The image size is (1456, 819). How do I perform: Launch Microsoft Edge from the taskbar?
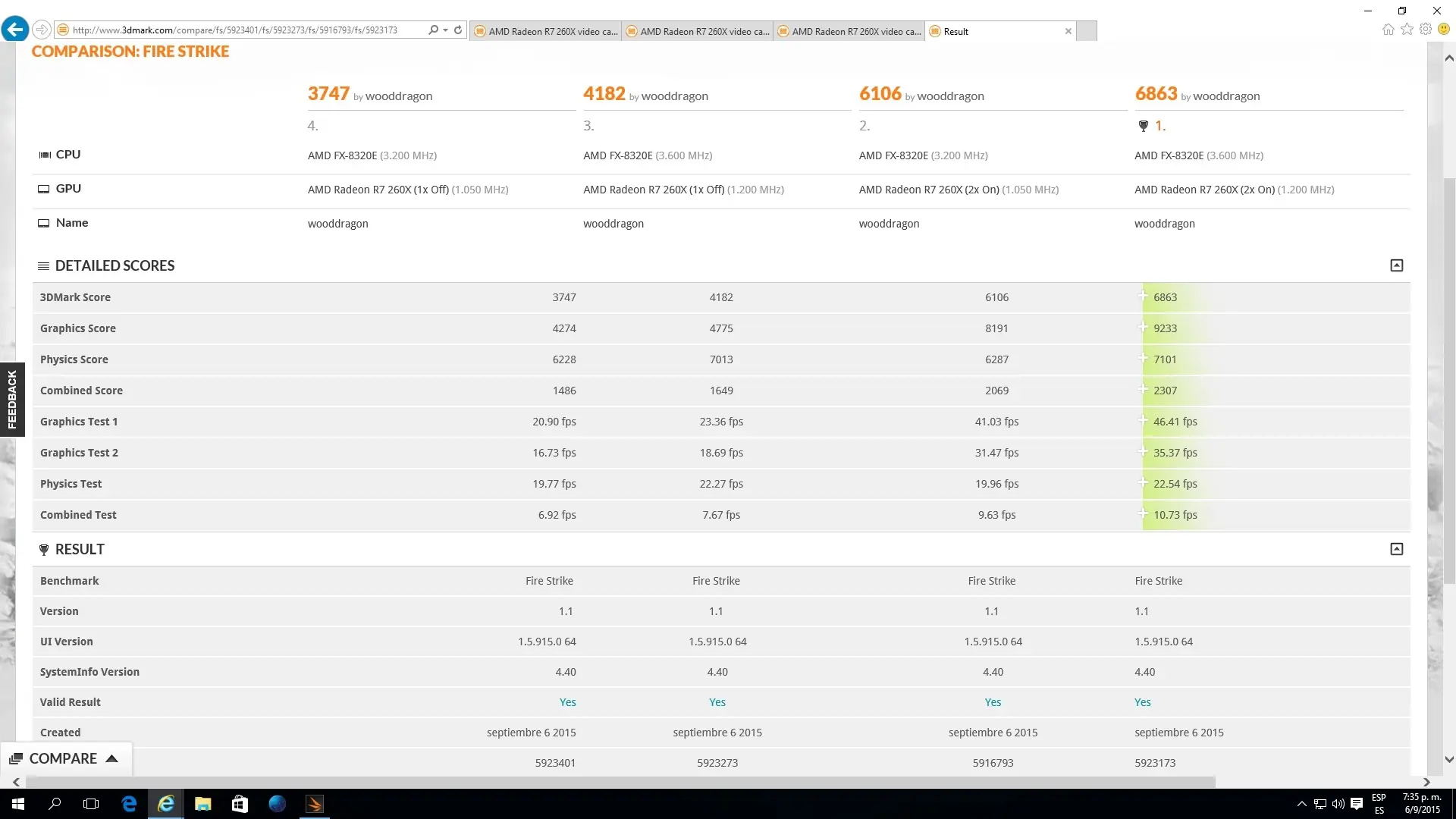(129, 804)
